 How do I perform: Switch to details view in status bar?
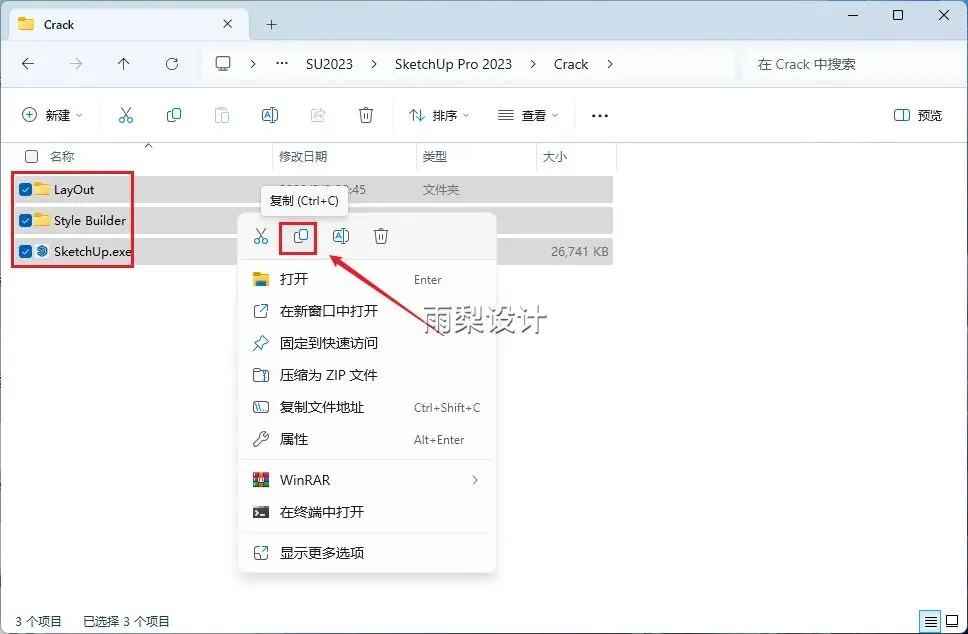tap(930, 621)
